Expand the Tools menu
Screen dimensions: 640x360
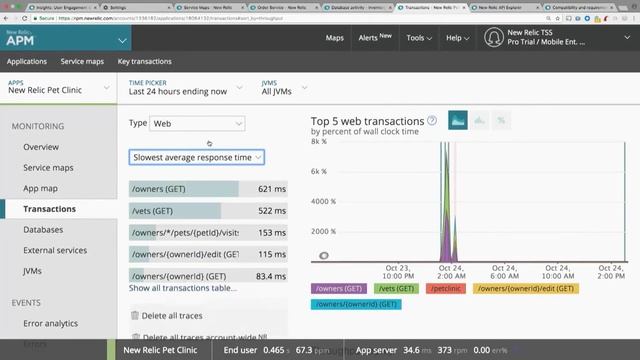click(x=419, y=38)
